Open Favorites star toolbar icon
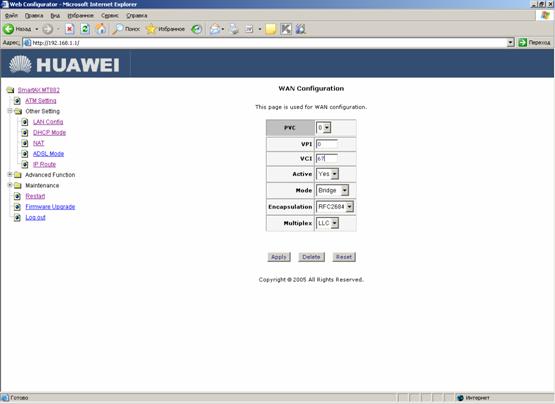This screenshot has height=404, width=555. [151, 29]
